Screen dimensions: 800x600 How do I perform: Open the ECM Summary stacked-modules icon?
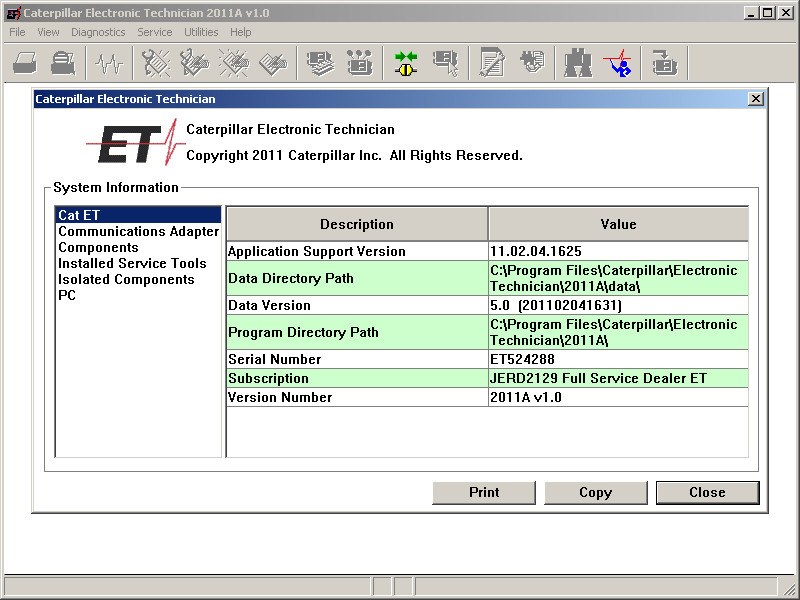320,63
